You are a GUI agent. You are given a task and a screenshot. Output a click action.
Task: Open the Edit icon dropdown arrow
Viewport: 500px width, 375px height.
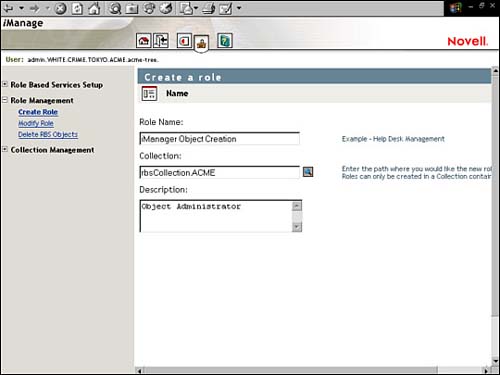239,8
